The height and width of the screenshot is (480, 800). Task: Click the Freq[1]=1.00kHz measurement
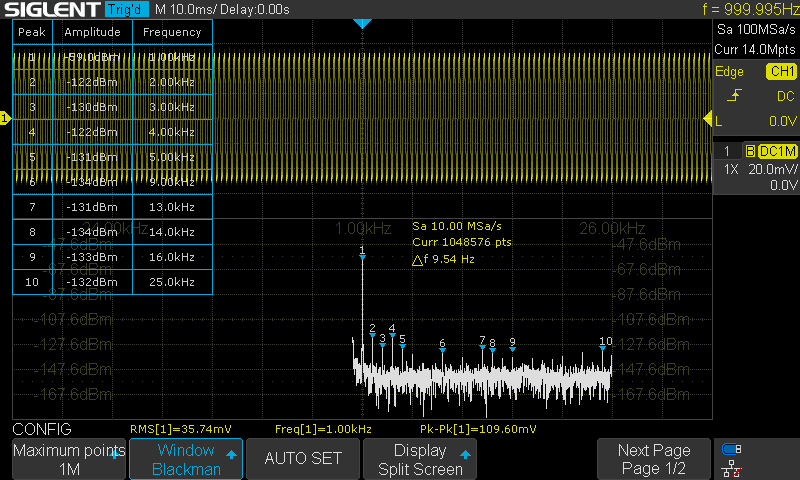(x=323, y=429)
